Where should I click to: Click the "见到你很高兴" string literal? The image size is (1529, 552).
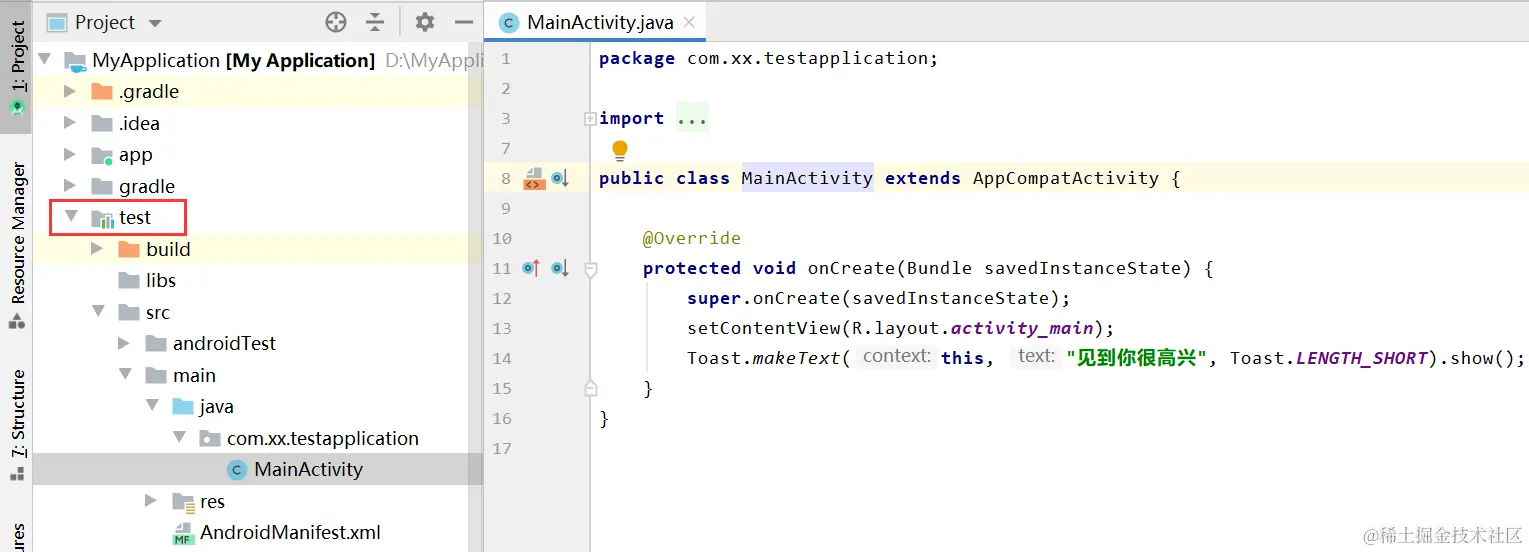pyautogui.click(x=1136, y=358)
